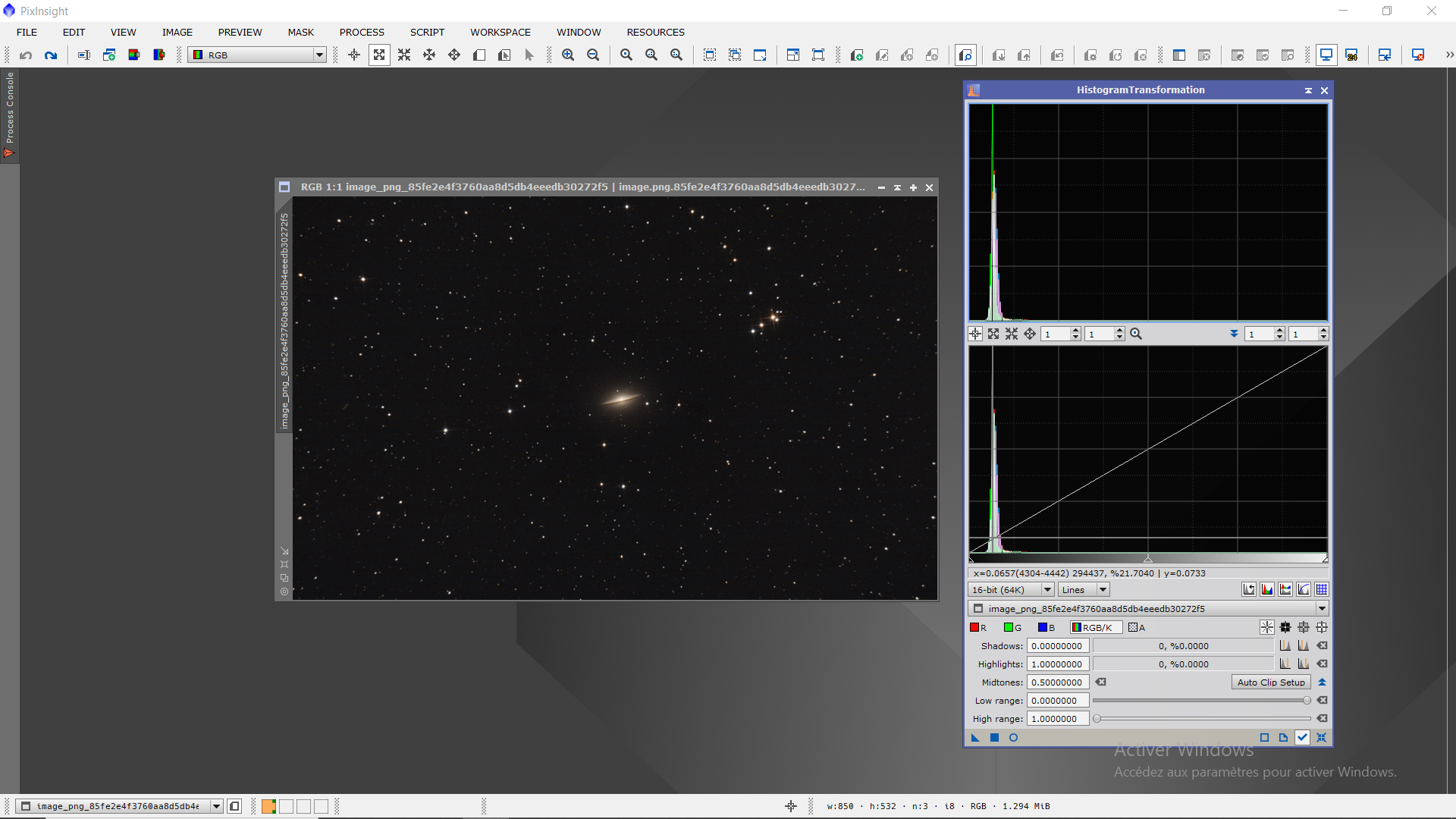Open the SCRIPT menu
Screen dimensions: 1456x819
click(x=427, y=32)
